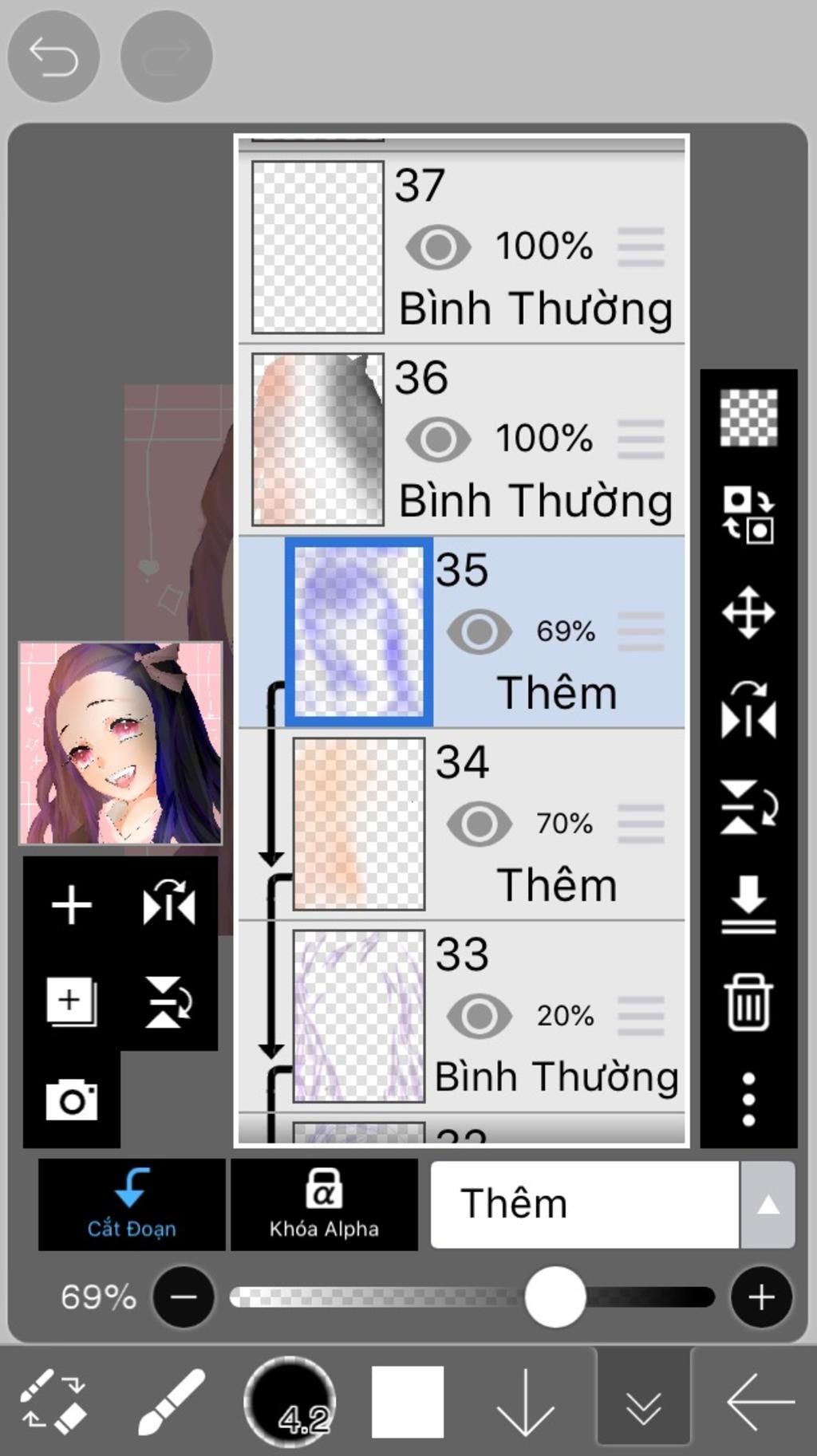Image resolution: width=817 pixels, height=1456 pixels.
Task: Tap the single down arrow icon
Action: tap(525, 1403)
